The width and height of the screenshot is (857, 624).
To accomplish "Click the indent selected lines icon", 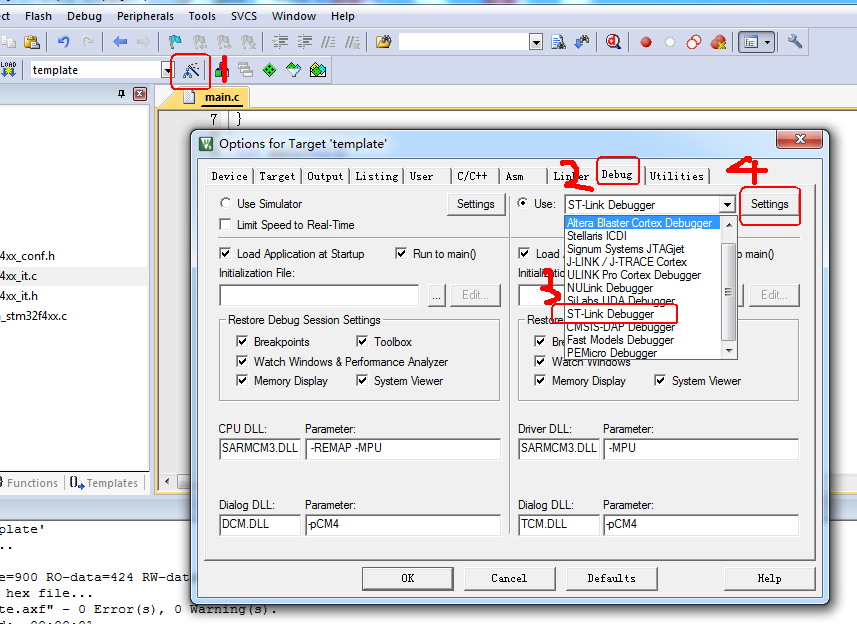I will [x=280, y=42].
